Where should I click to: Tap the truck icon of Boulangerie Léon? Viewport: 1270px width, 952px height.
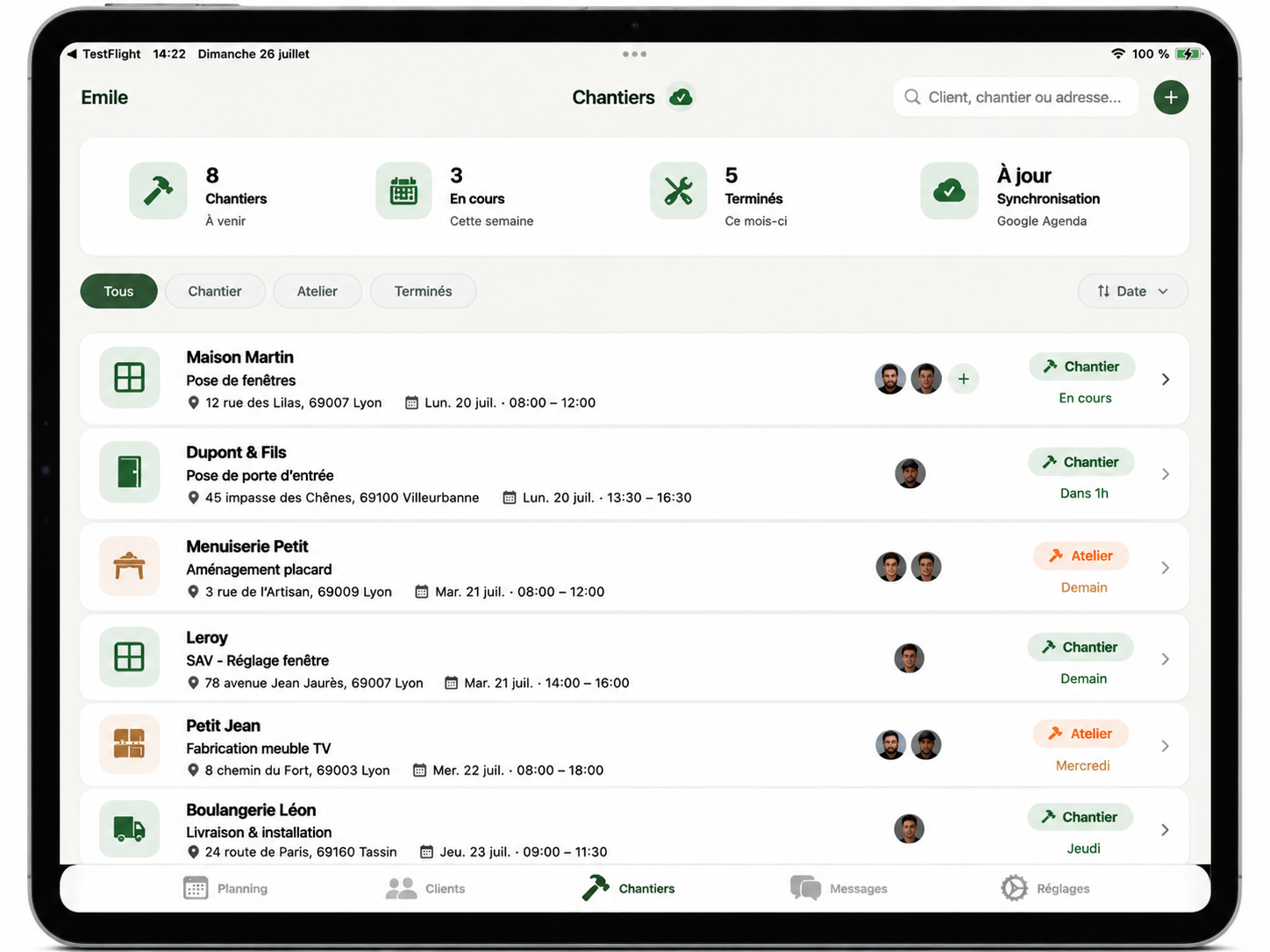pyautogui.click(x=130, y=828)
